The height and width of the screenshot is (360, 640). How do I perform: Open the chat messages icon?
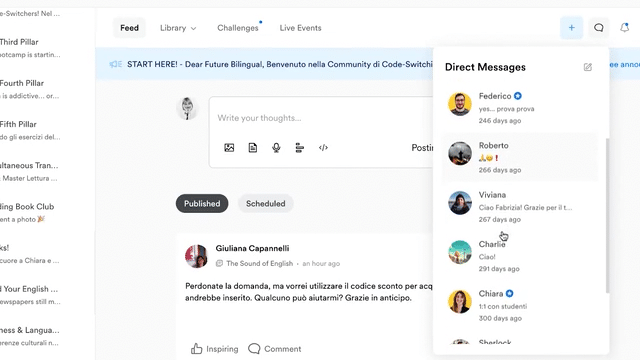pyautogui.click(x=598, y=28)
